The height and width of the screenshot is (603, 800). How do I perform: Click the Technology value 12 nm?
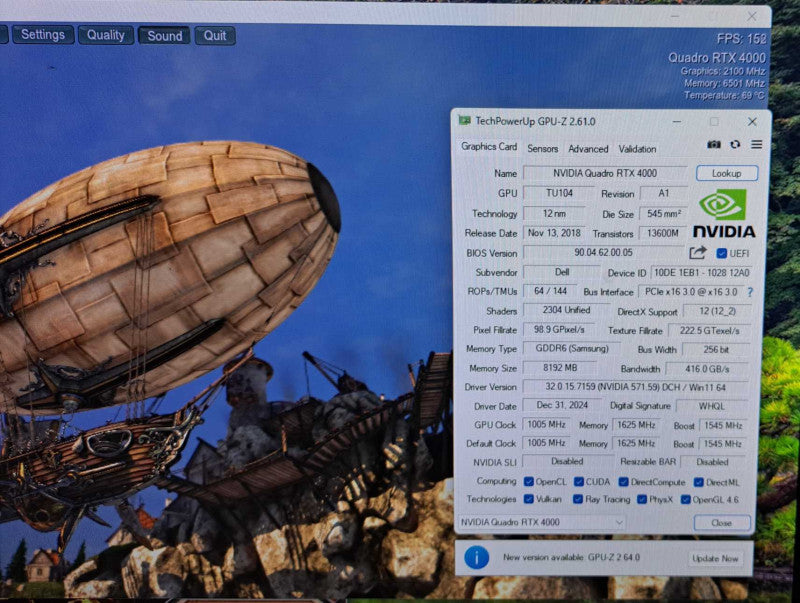[x=555, y=214]
